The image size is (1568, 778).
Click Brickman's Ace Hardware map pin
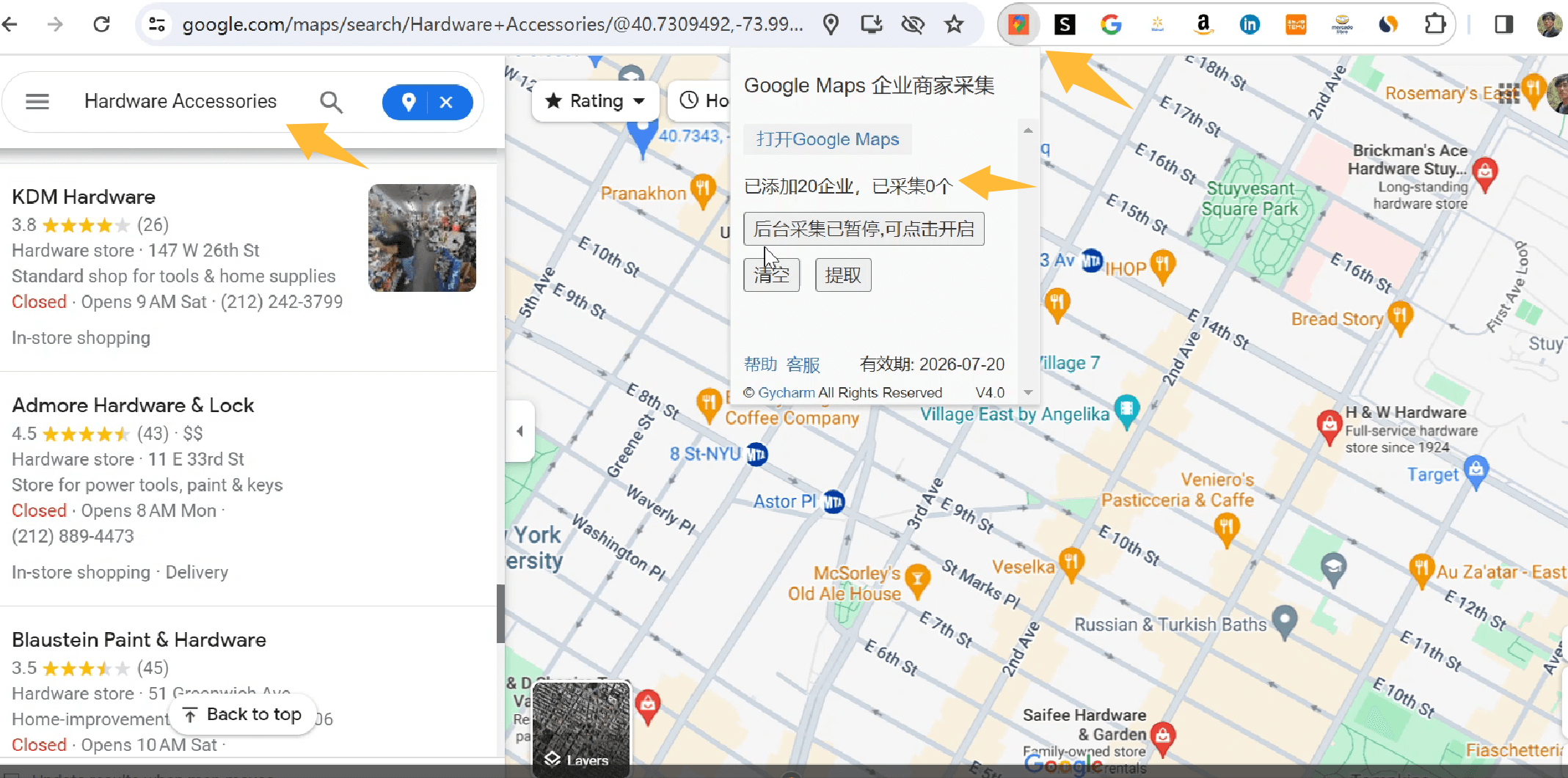(x=1485, y=173)
